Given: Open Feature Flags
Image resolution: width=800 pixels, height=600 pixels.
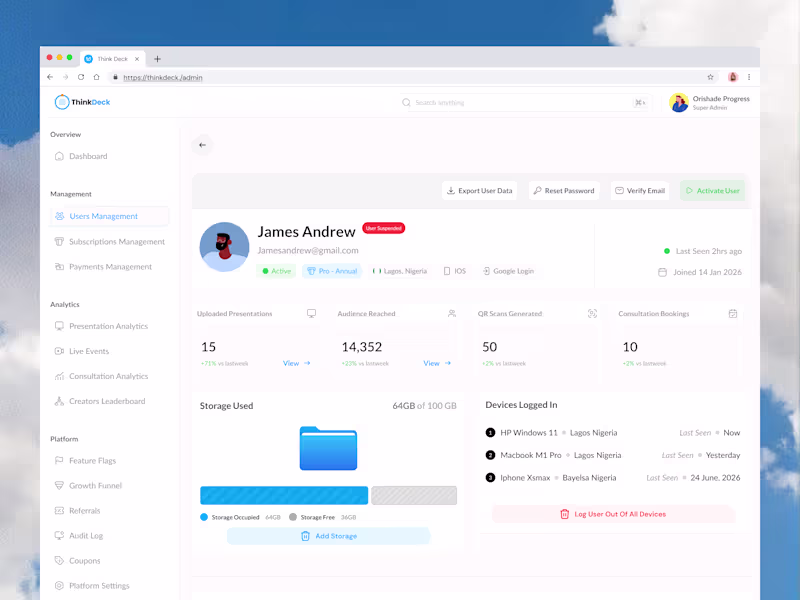Looking at the screenshot, I should click(x=85, y=461).
